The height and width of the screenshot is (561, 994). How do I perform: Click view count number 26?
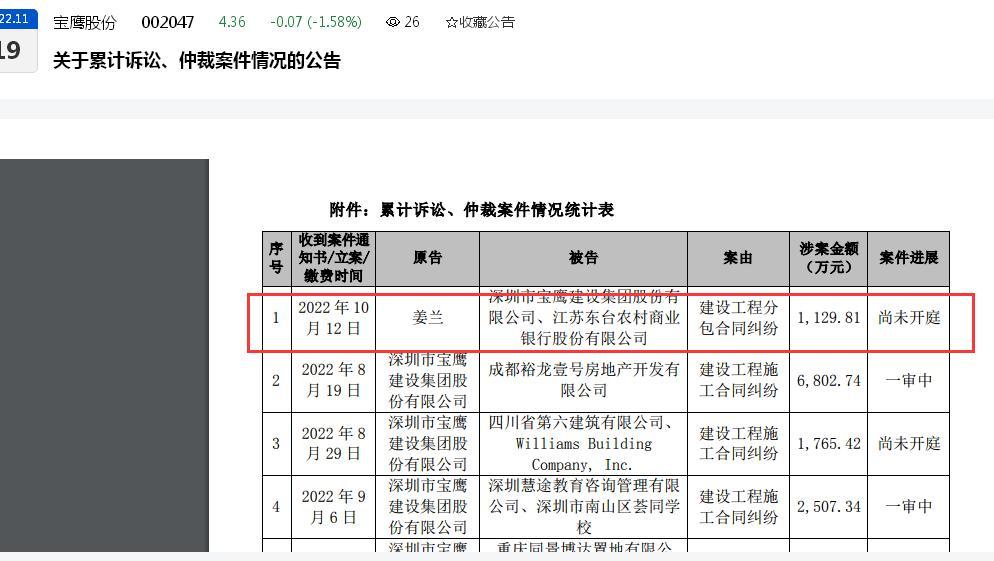click(x=412, y=22)
